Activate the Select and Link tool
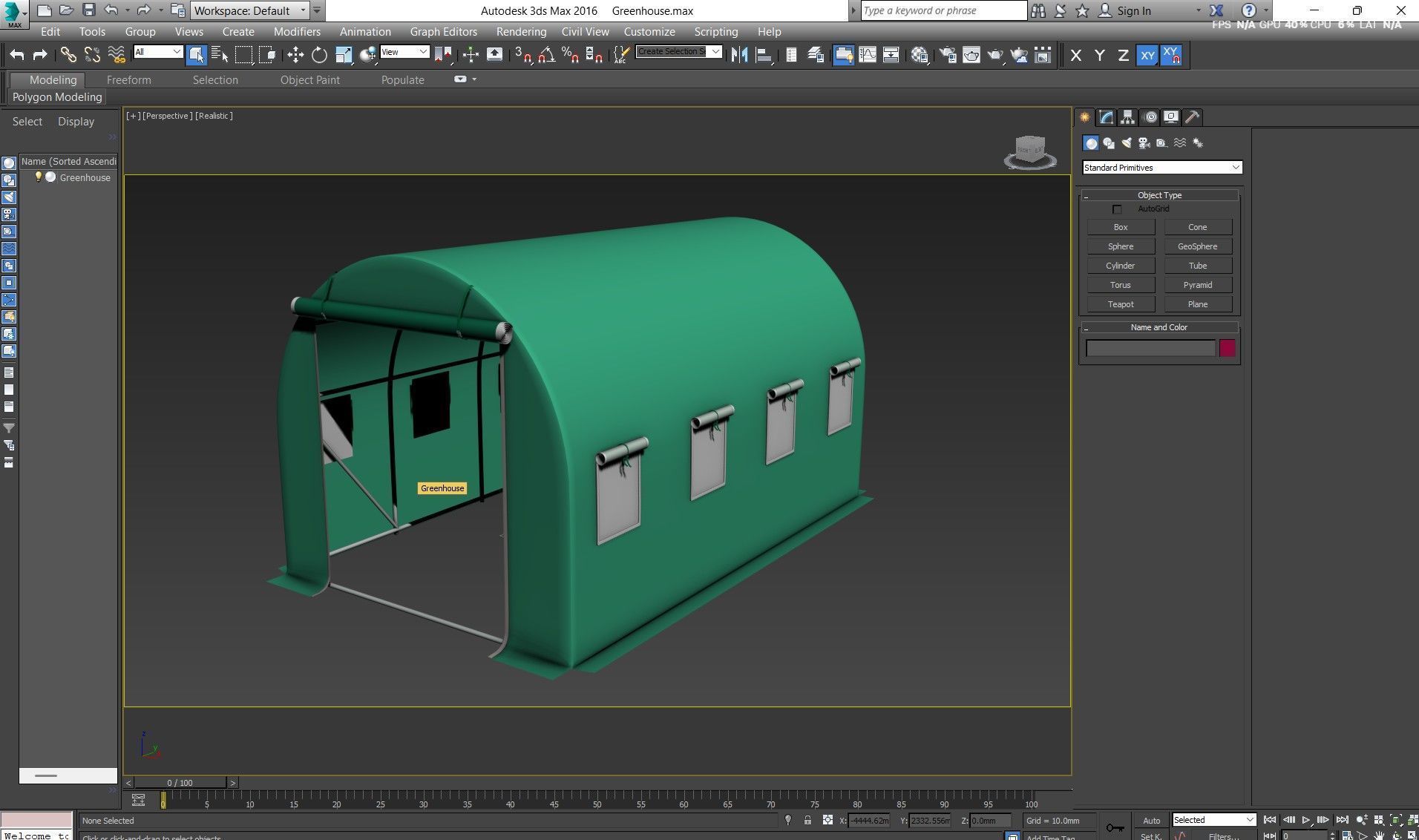Screen dimensions: 1419x840 pos(68,55)
